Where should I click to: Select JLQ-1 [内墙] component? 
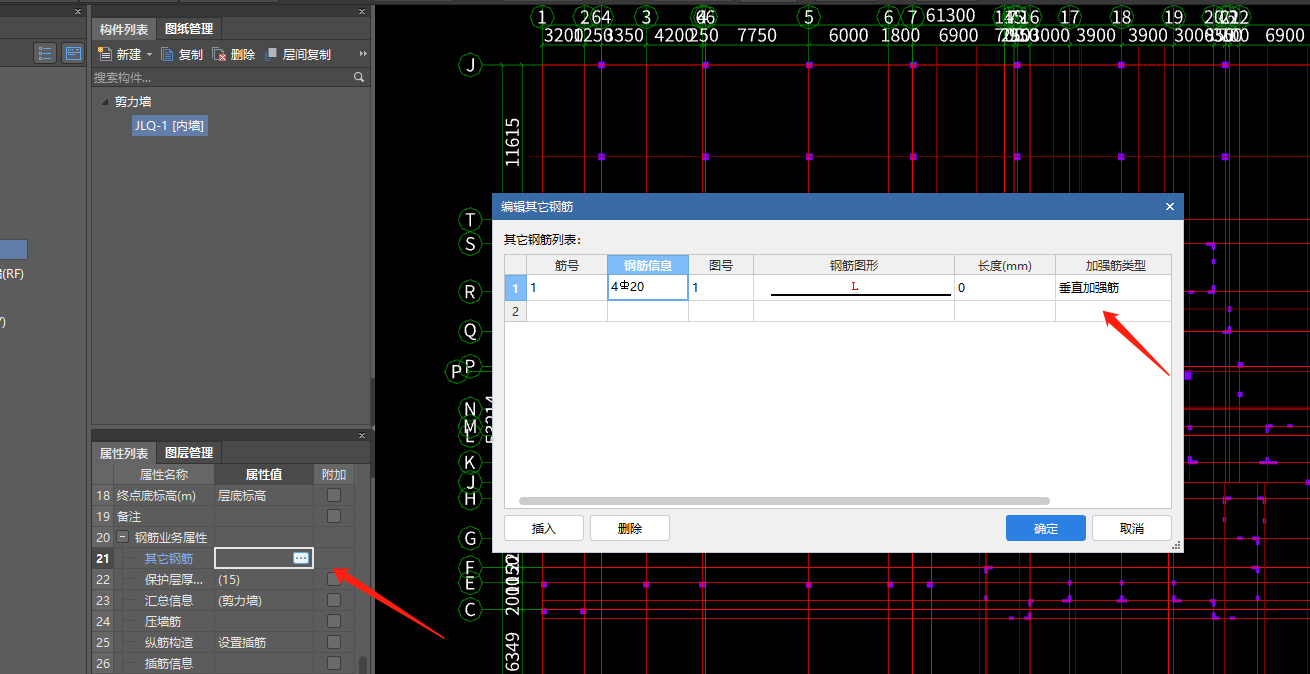coord(170,126)
